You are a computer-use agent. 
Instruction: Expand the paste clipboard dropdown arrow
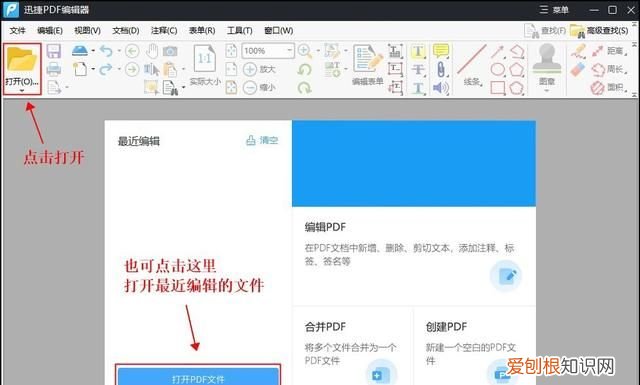point(183,69)
